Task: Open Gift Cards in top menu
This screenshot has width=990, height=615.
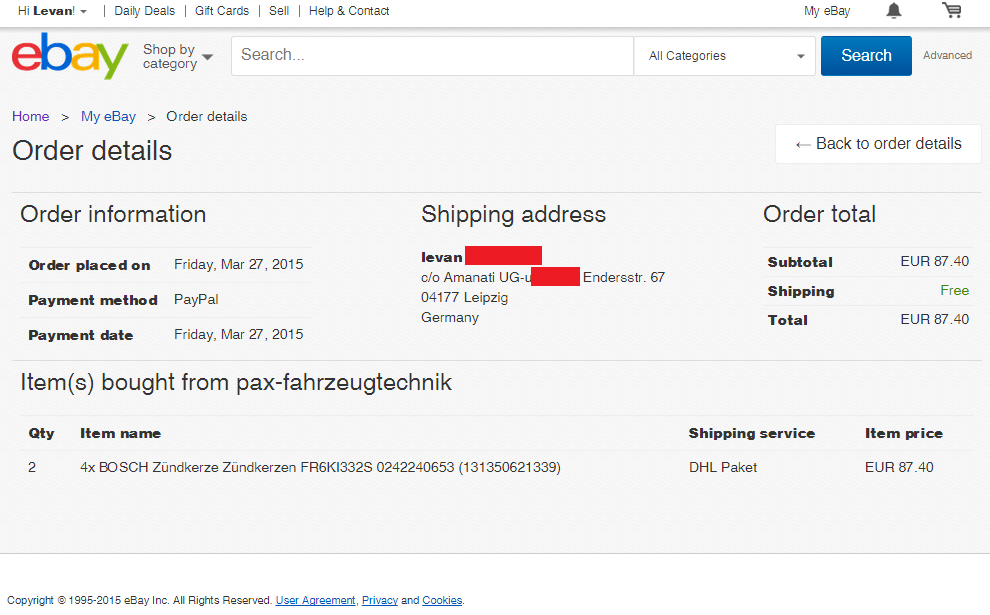Action: 222,11
